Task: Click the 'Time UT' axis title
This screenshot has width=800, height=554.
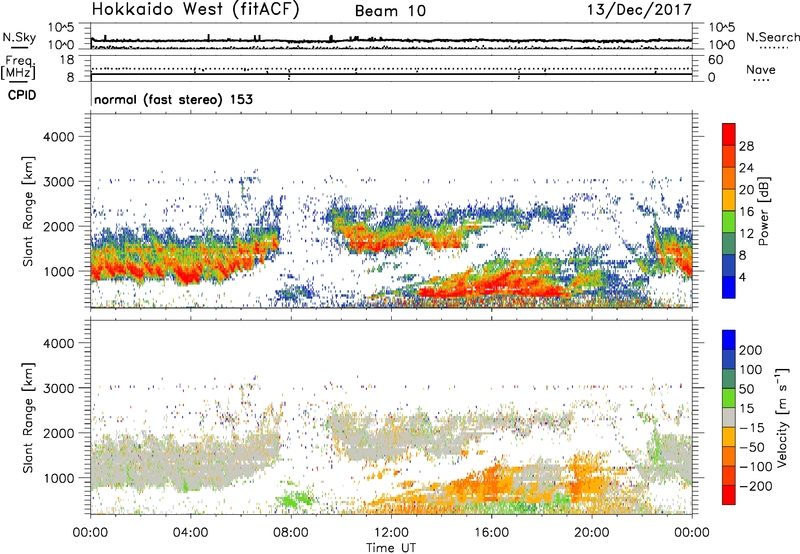Action: click(x=391, y=547)
